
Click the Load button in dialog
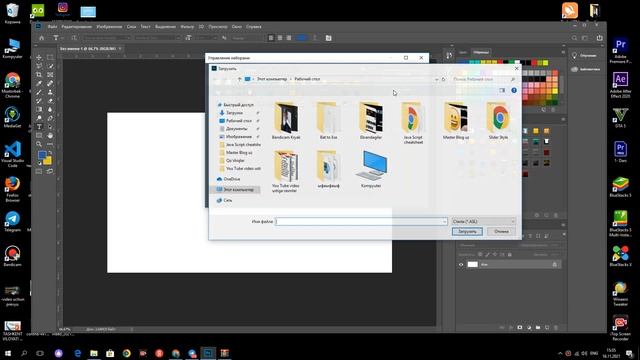pyautogui.click(x=467, y=231)
